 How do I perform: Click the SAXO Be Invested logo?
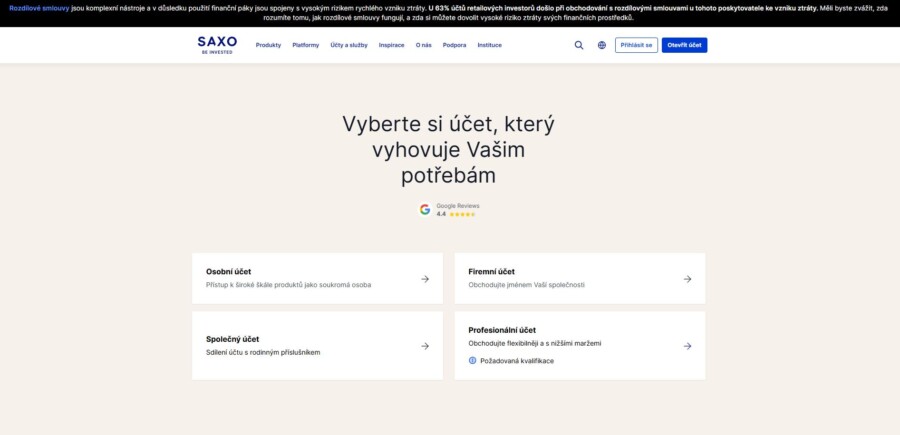point(217,45)
